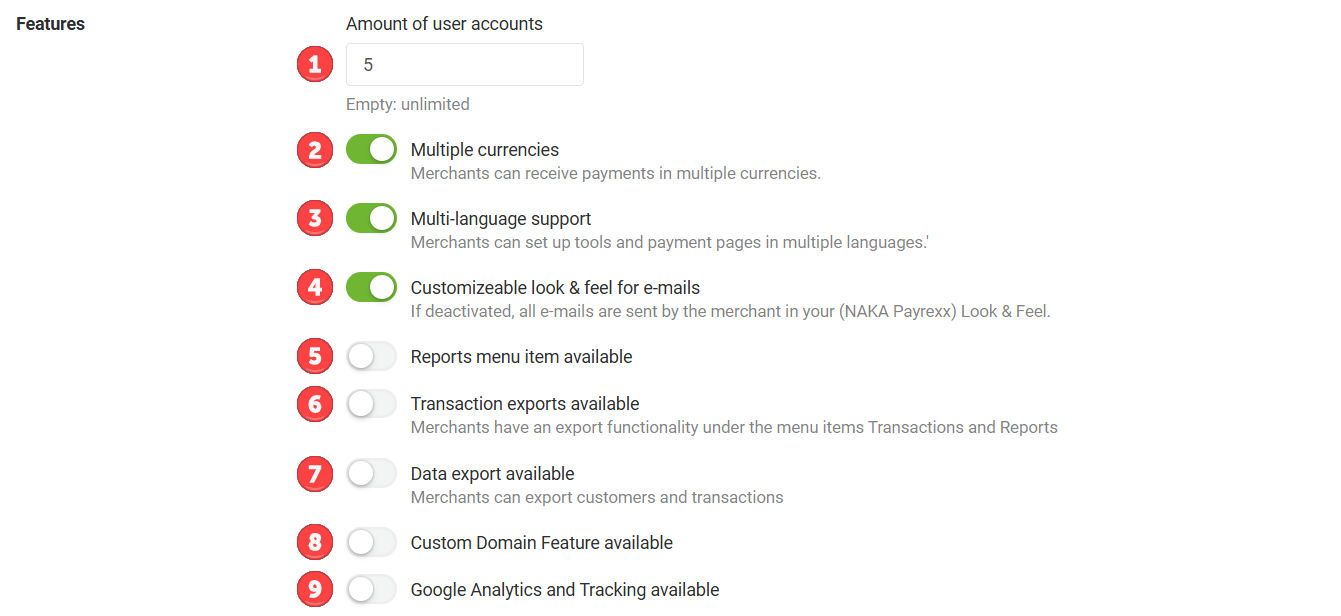This screenshot has width=1341, height=616.
Task: Click the red number 2 badge
Action: (x=315, y=151)
